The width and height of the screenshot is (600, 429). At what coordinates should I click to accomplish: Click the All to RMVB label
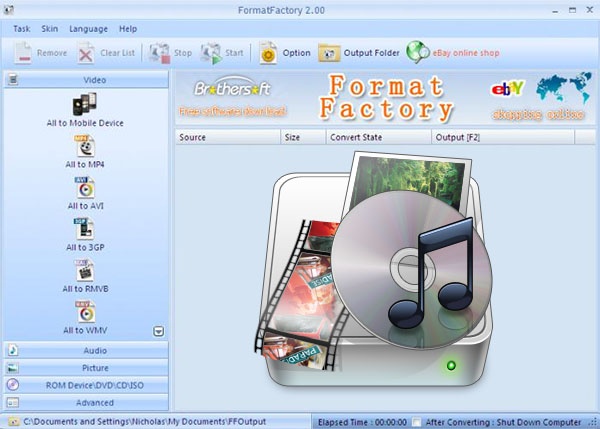(x=85, y=289)
